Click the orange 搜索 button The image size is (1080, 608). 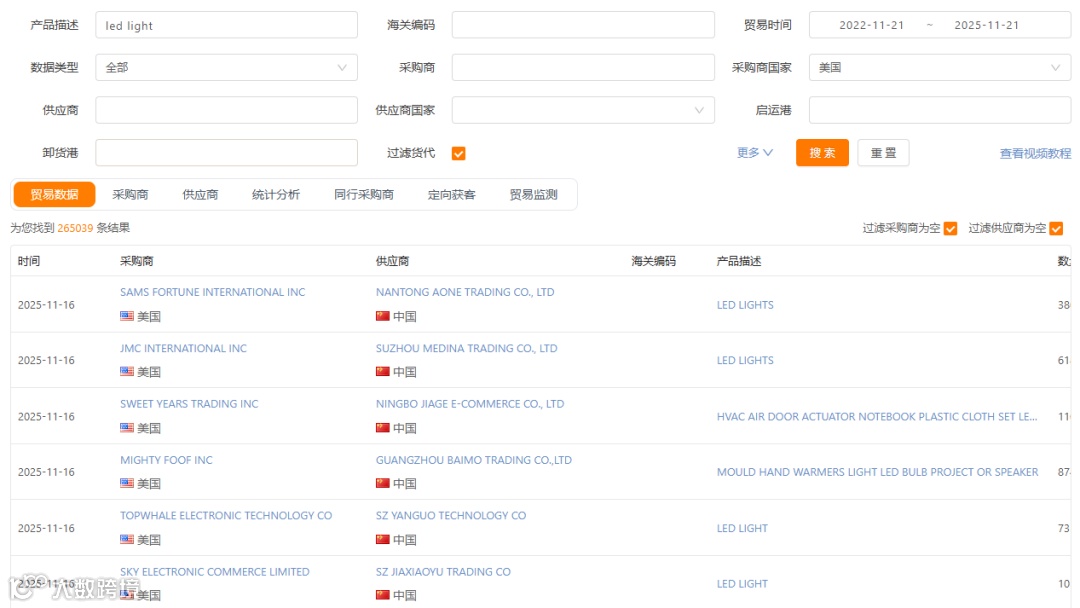822,153
